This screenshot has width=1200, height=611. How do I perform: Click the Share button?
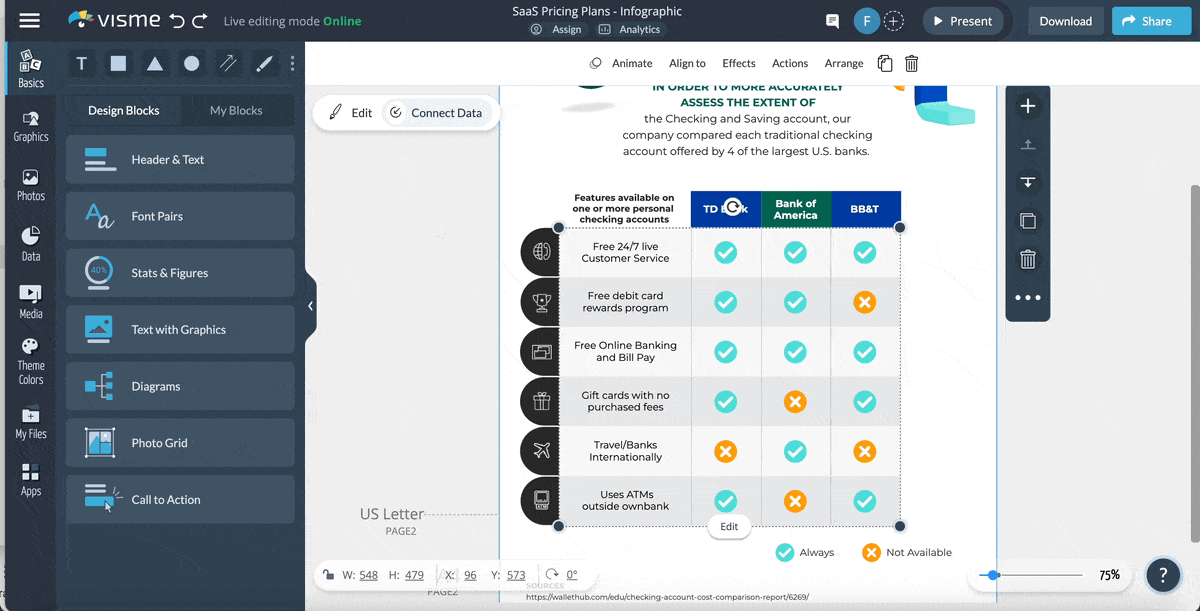1151,19
